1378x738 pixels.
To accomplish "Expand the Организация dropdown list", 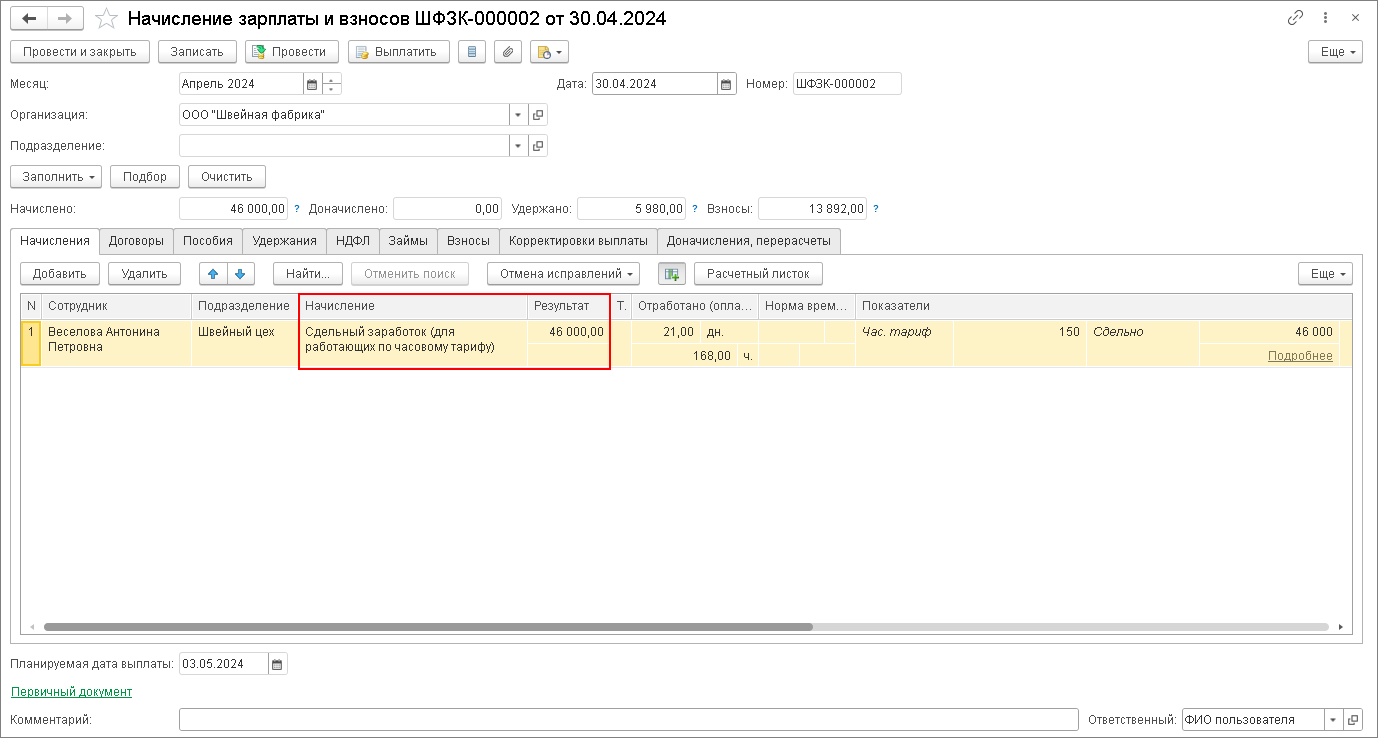I will 518,115.
